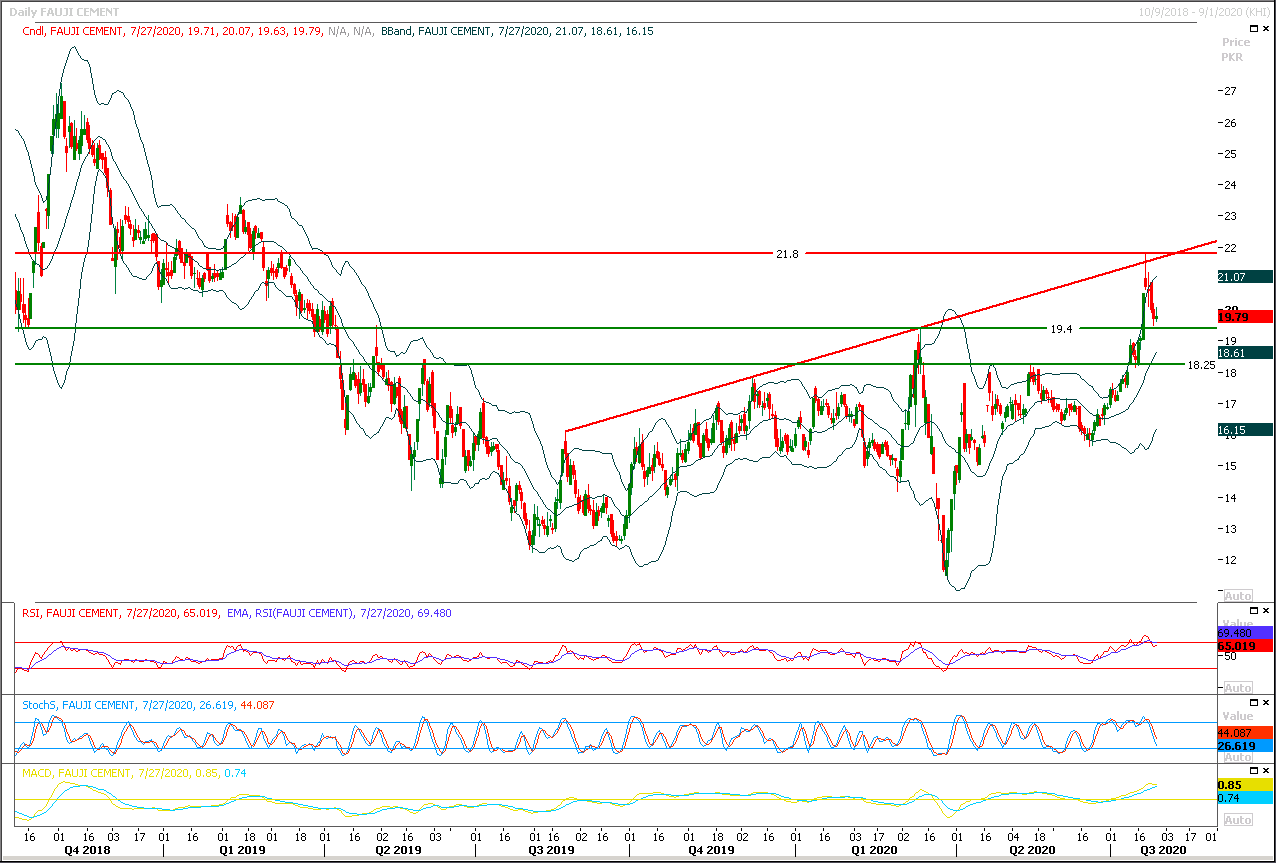Viewport: 1276px width, 863px height.
Task: Click the 19.79 last price tag
Action: coord(1245,316)
